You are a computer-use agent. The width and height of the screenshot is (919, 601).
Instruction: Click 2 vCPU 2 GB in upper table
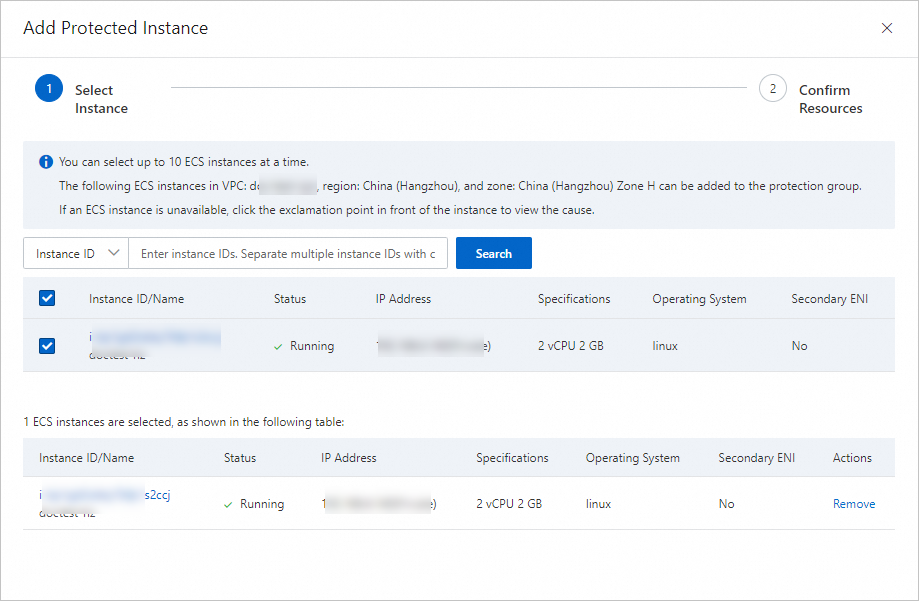click(x=570, y=346)
